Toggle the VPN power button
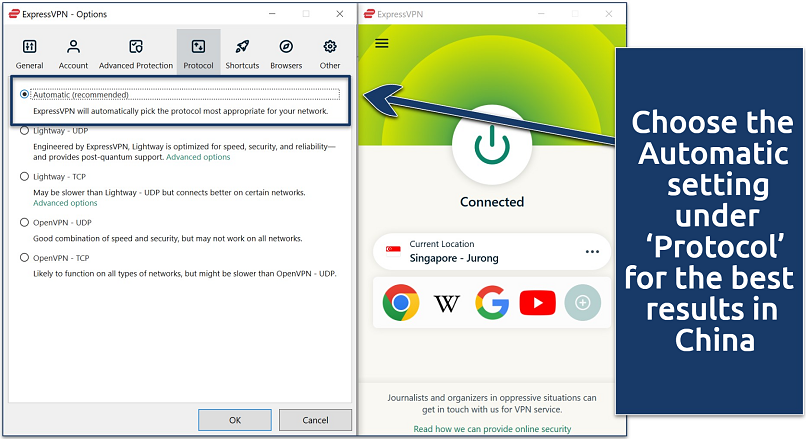 (492, 144)
